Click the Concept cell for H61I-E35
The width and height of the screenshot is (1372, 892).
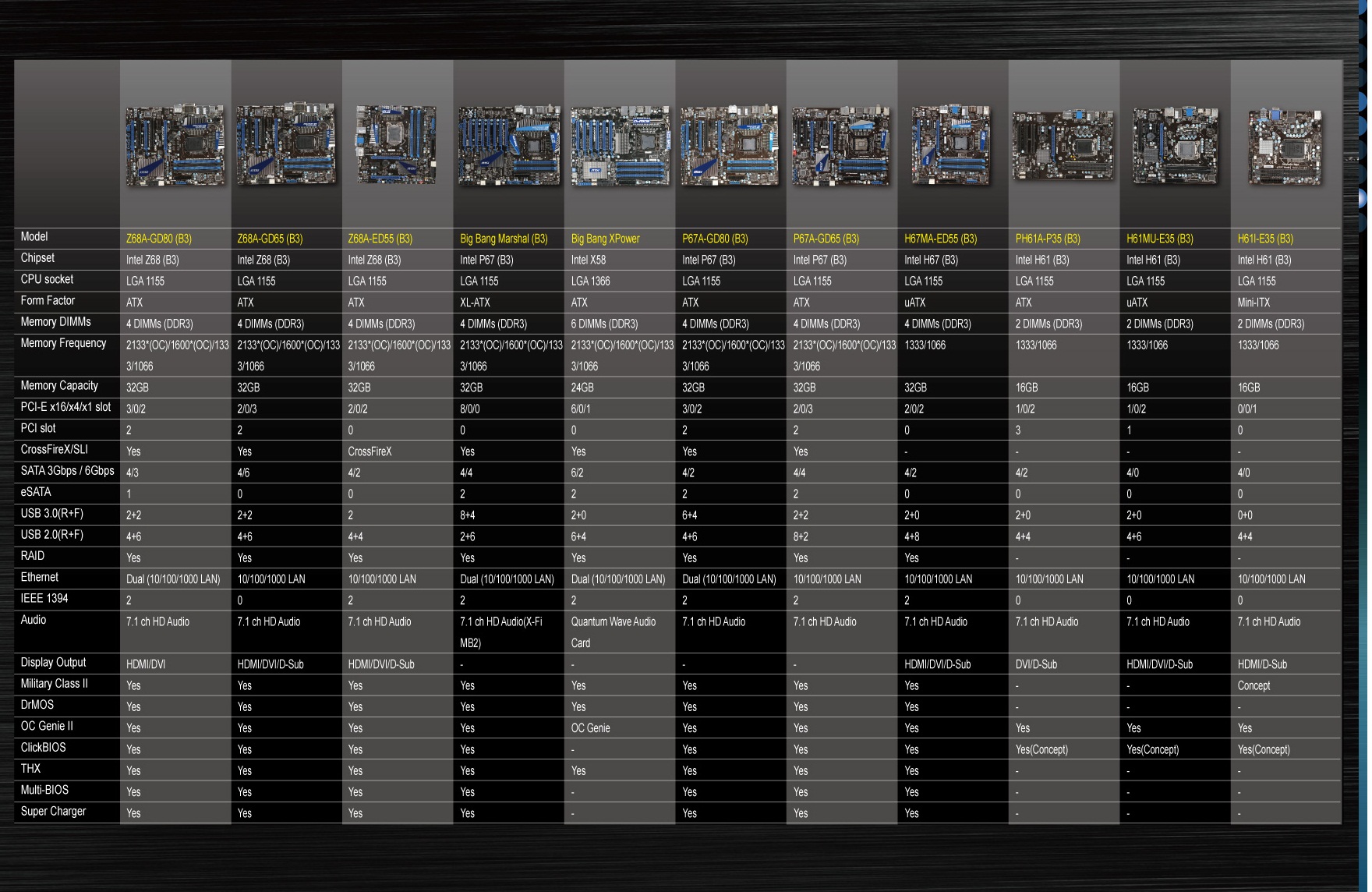pos(1254,685)
